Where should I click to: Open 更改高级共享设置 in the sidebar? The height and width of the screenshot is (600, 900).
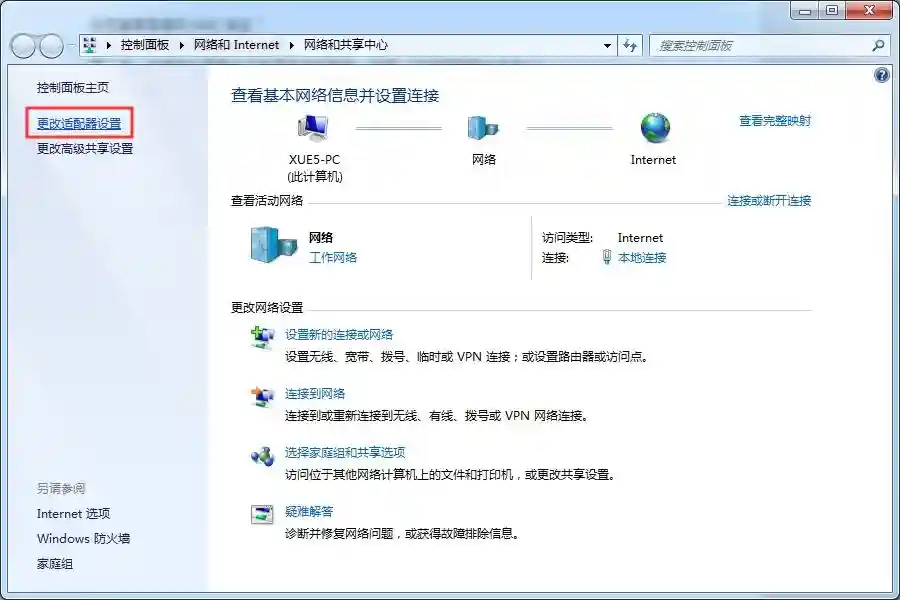click(85, 149)
